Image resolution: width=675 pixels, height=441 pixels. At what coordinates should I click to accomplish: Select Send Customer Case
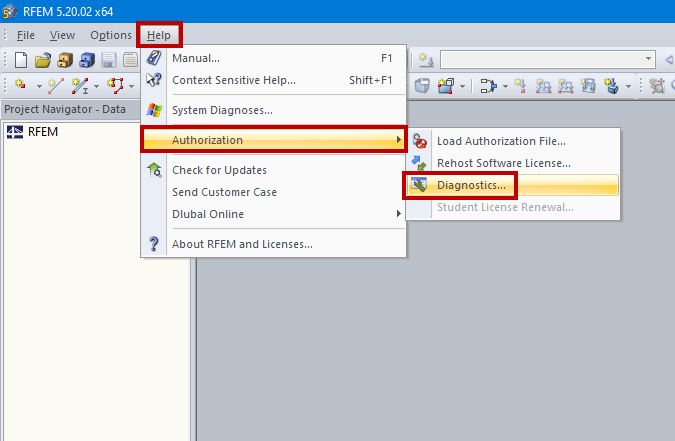[274, 192]
